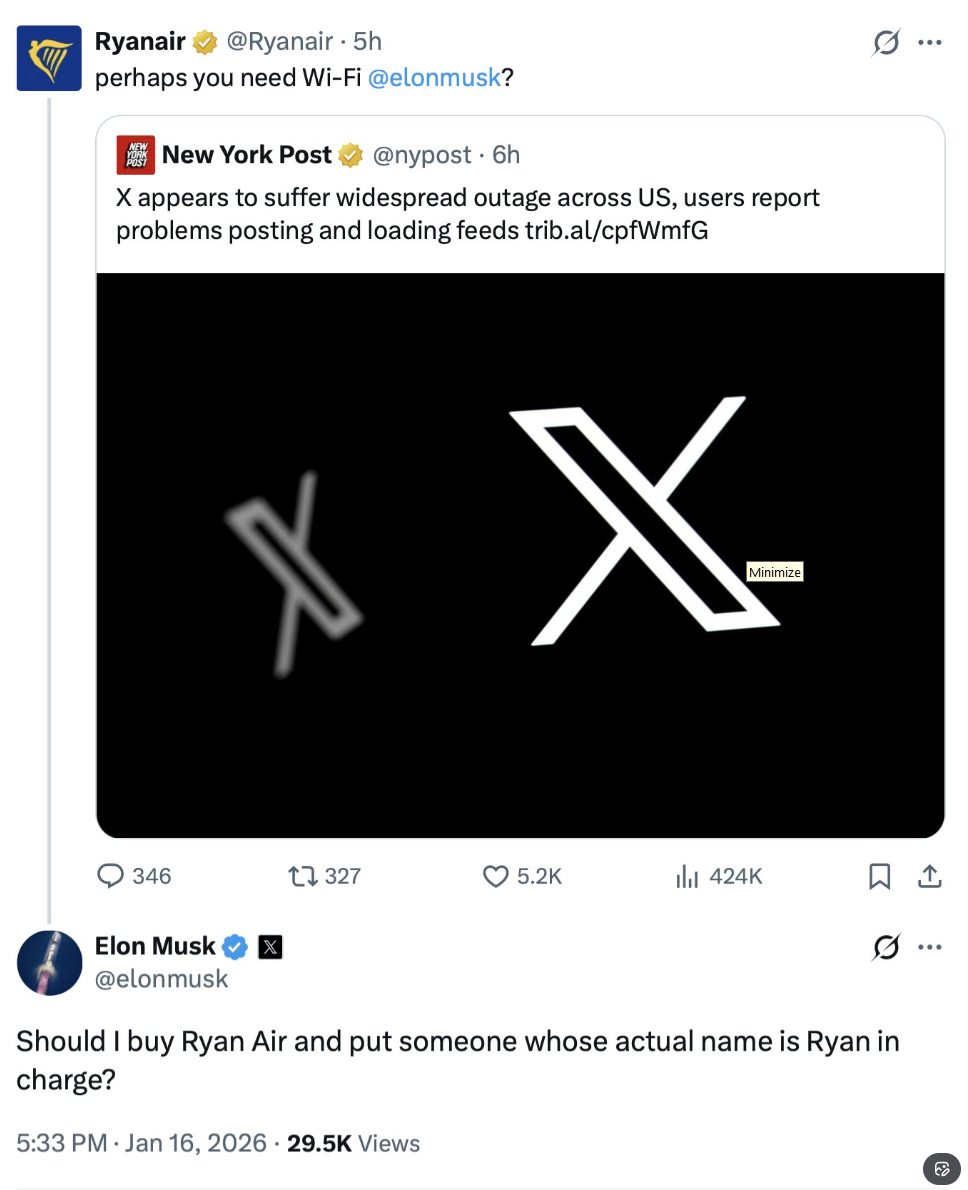Image resolution: width=968 pixels, height=1190 pixels.
Task: Click the reply comment icon with 346
Action: click(110, 877)
